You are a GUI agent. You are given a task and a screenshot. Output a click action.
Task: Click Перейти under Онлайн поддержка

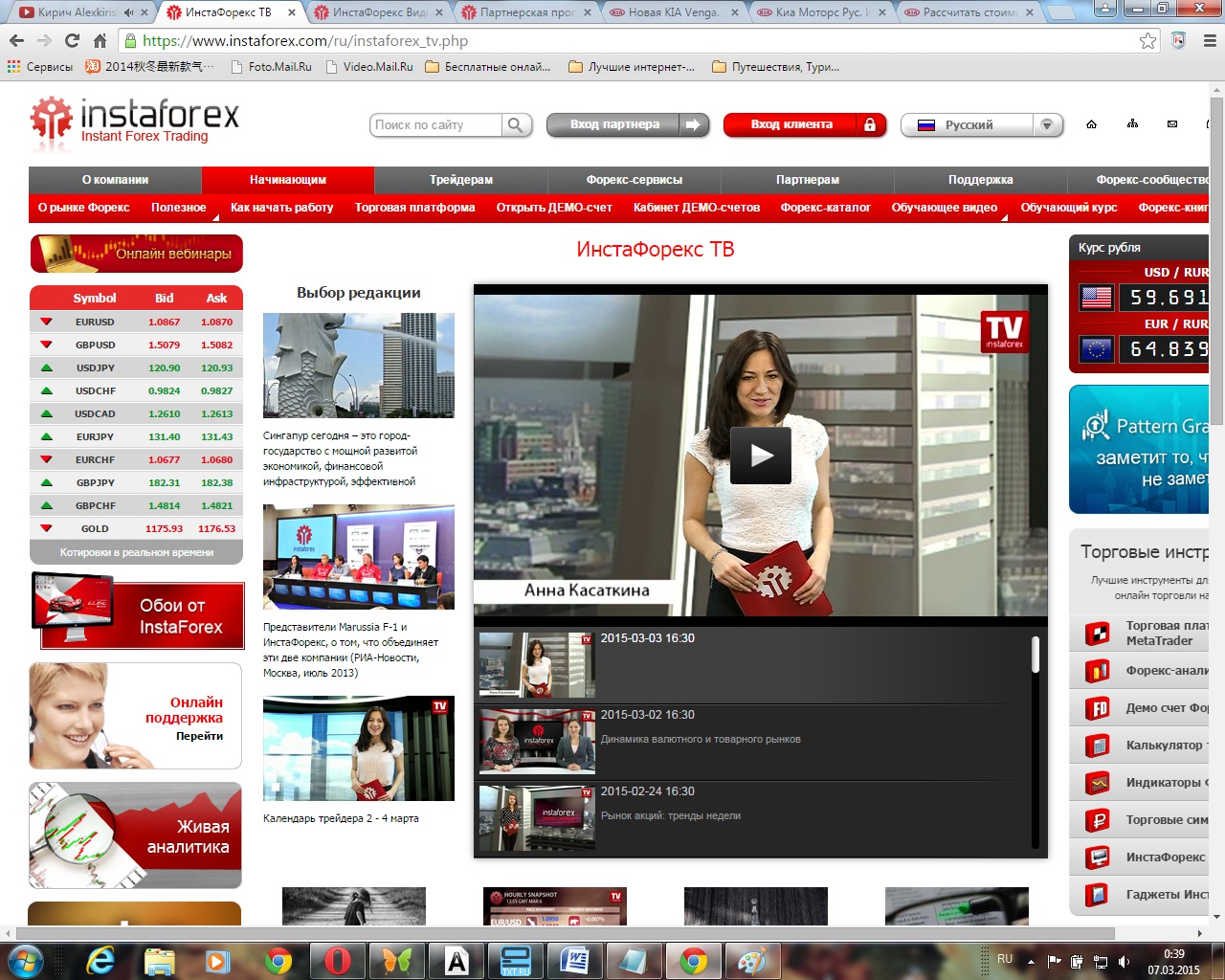click(199, 736)
